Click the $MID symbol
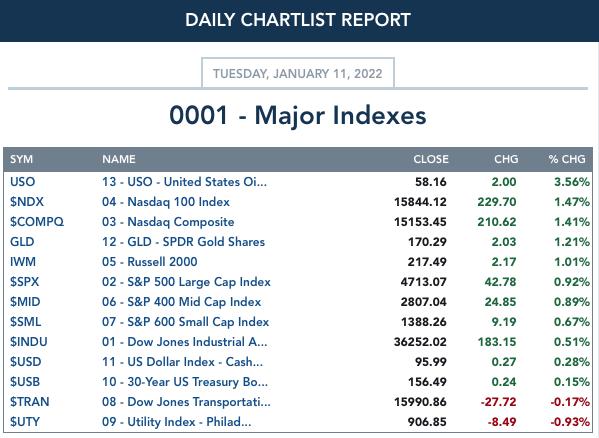599x438 pixels. click(x=25, y=302)
